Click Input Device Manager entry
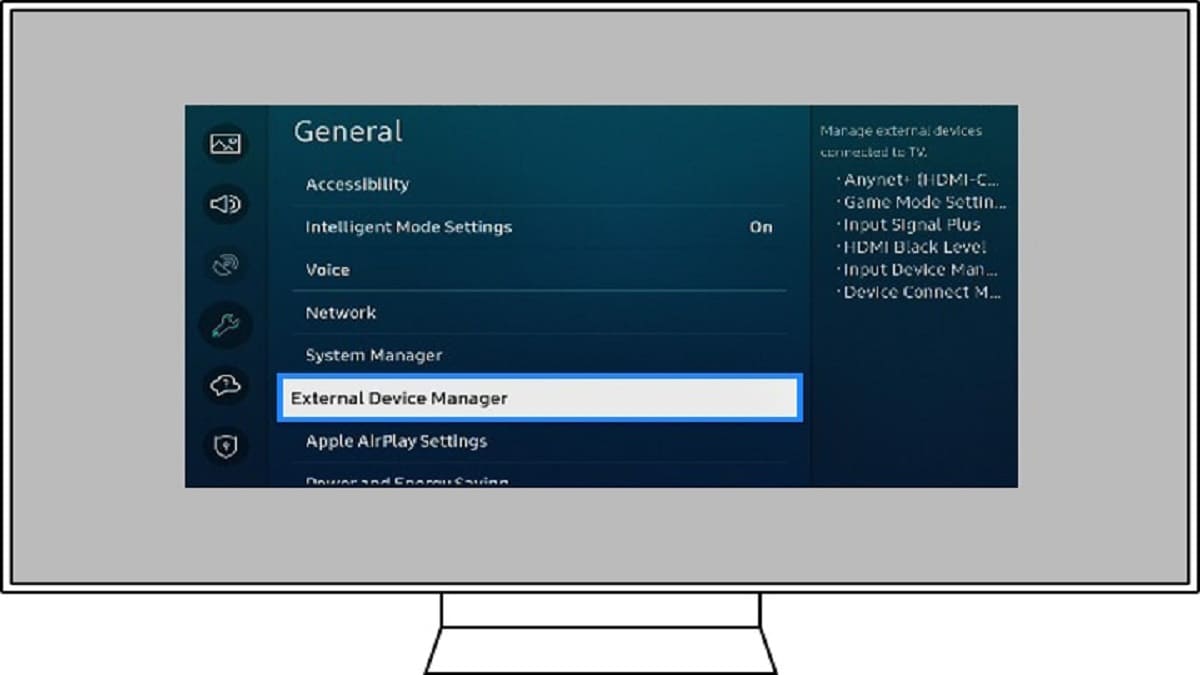Viewport: 1200px width, 675px height. 920,270
